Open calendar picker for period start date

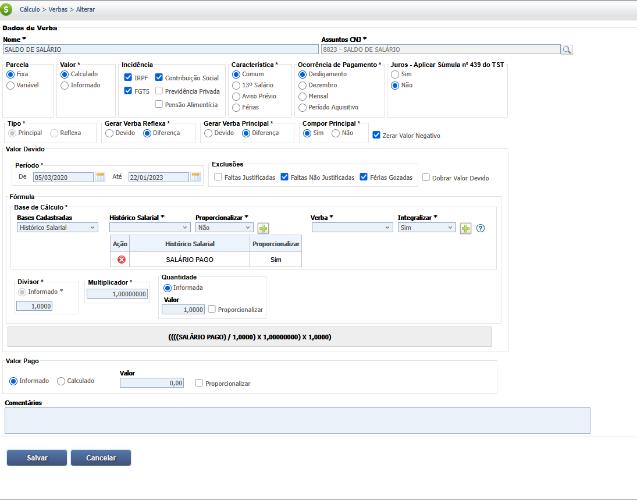click(x=100, y=177)
